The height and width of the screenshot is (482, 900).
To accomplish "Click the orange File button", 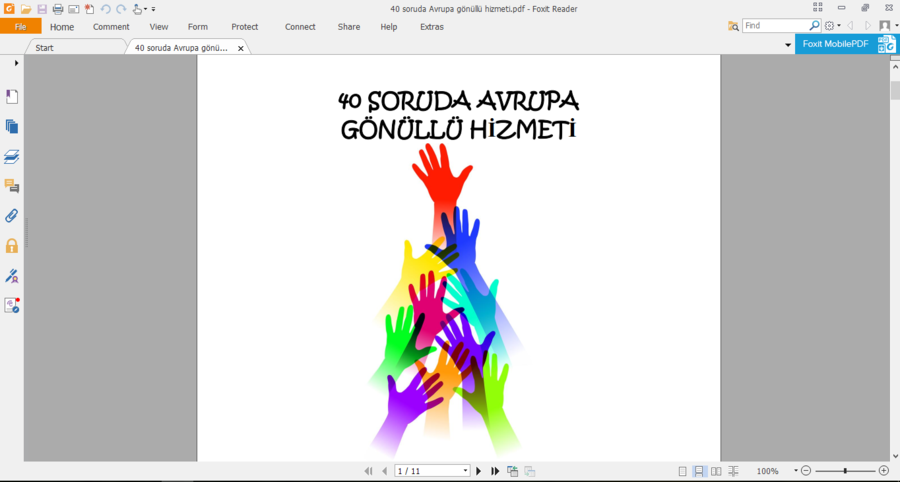I will pos(21,27).
